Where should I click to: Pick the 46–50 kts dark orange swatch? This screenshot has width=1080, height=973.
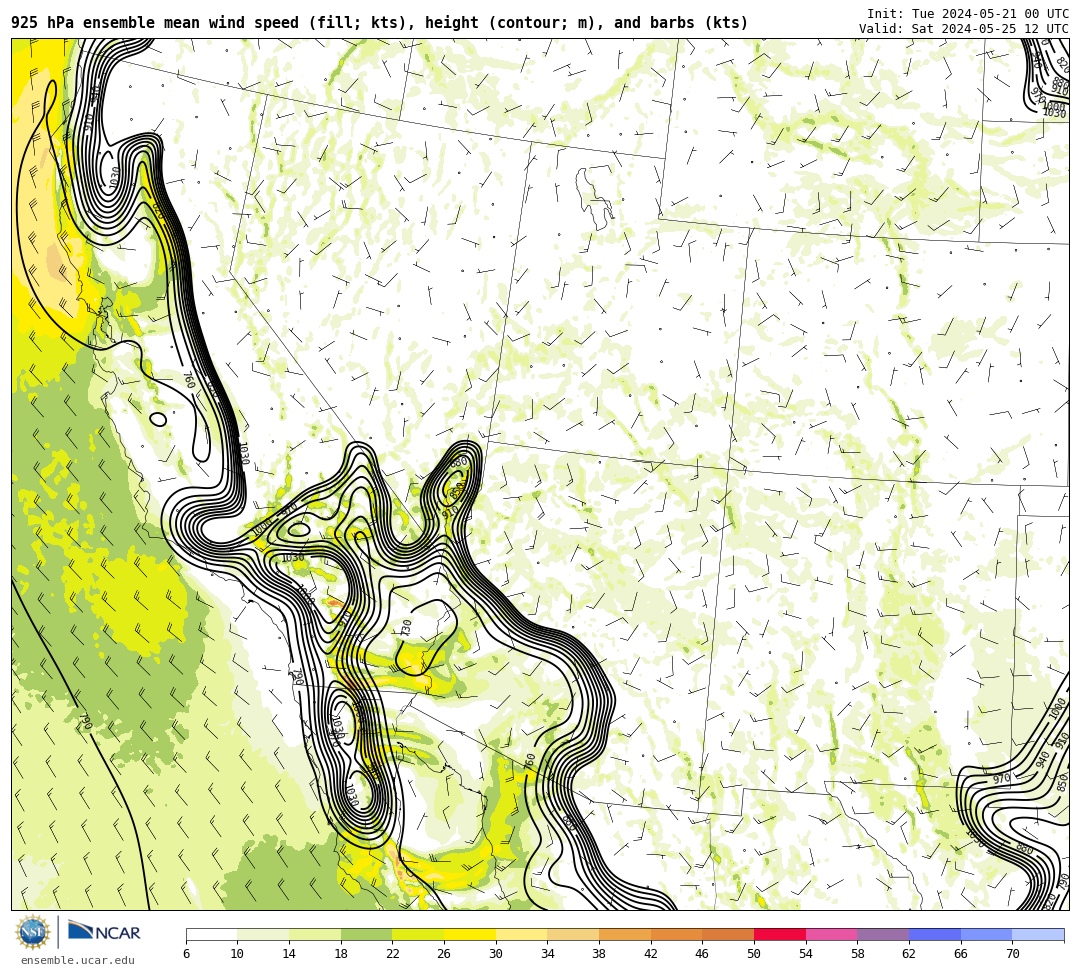point(728,934)
